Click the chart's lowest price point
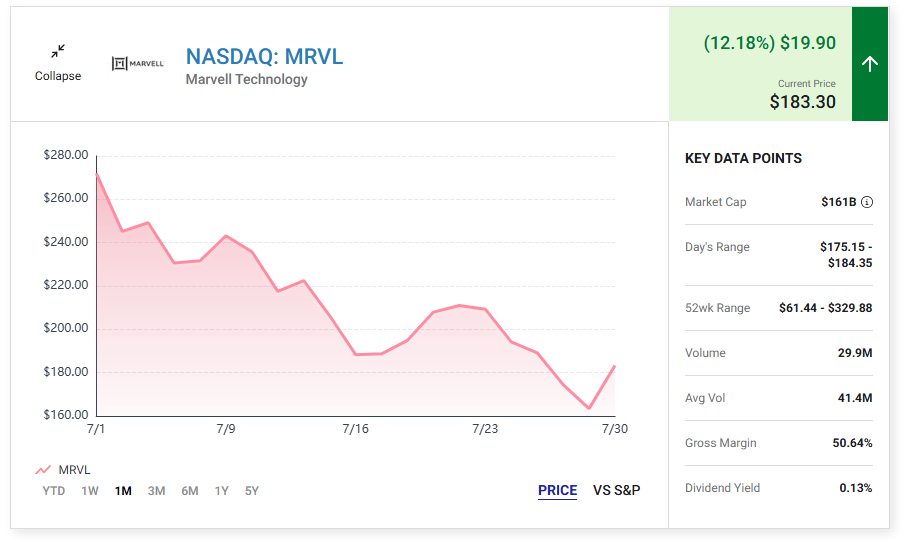This screenshot has height=542, width=907. (x=589, y=408)
